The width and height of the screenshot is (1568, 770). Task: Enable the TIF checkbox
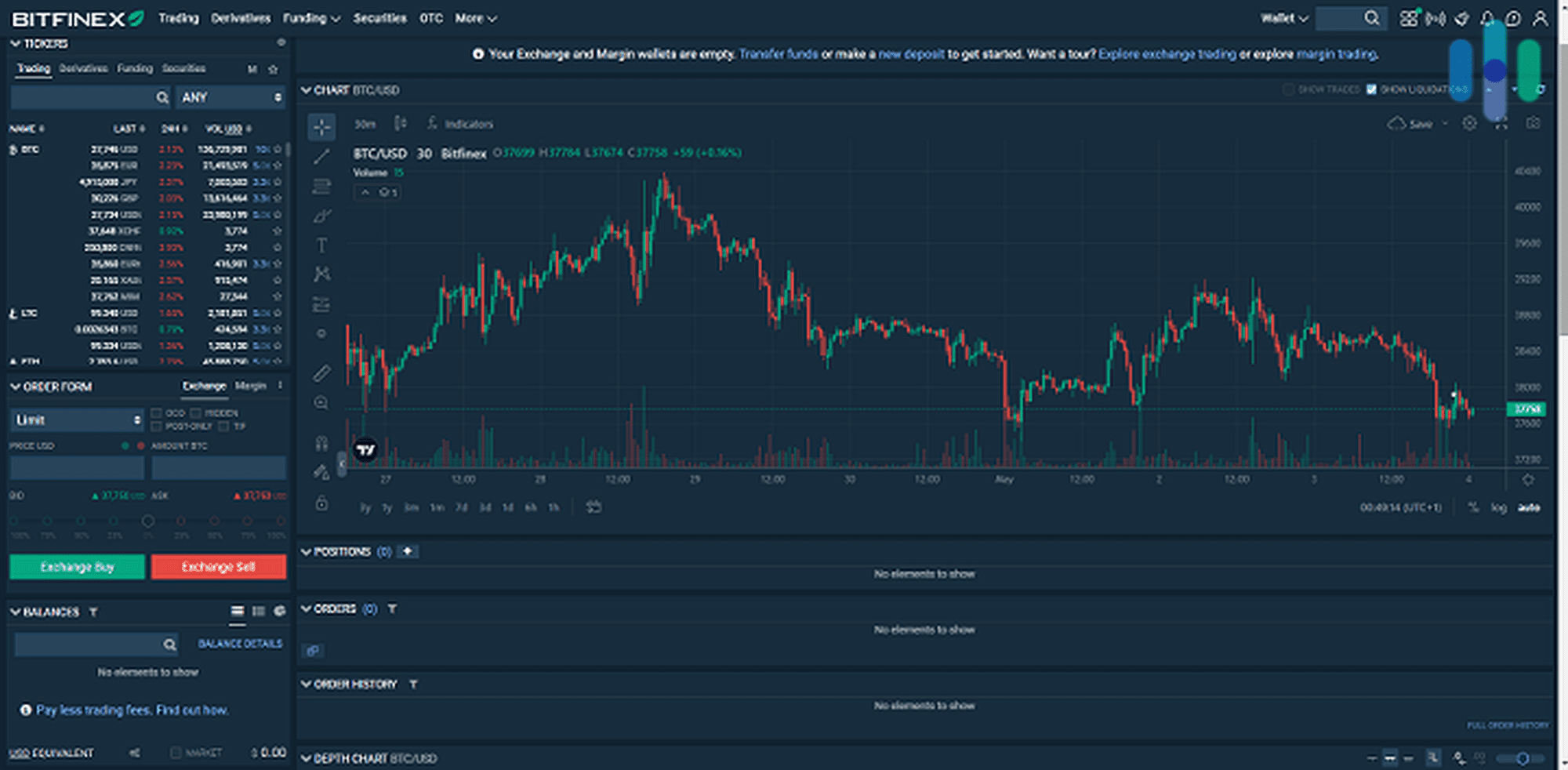[x=224, y=426]
